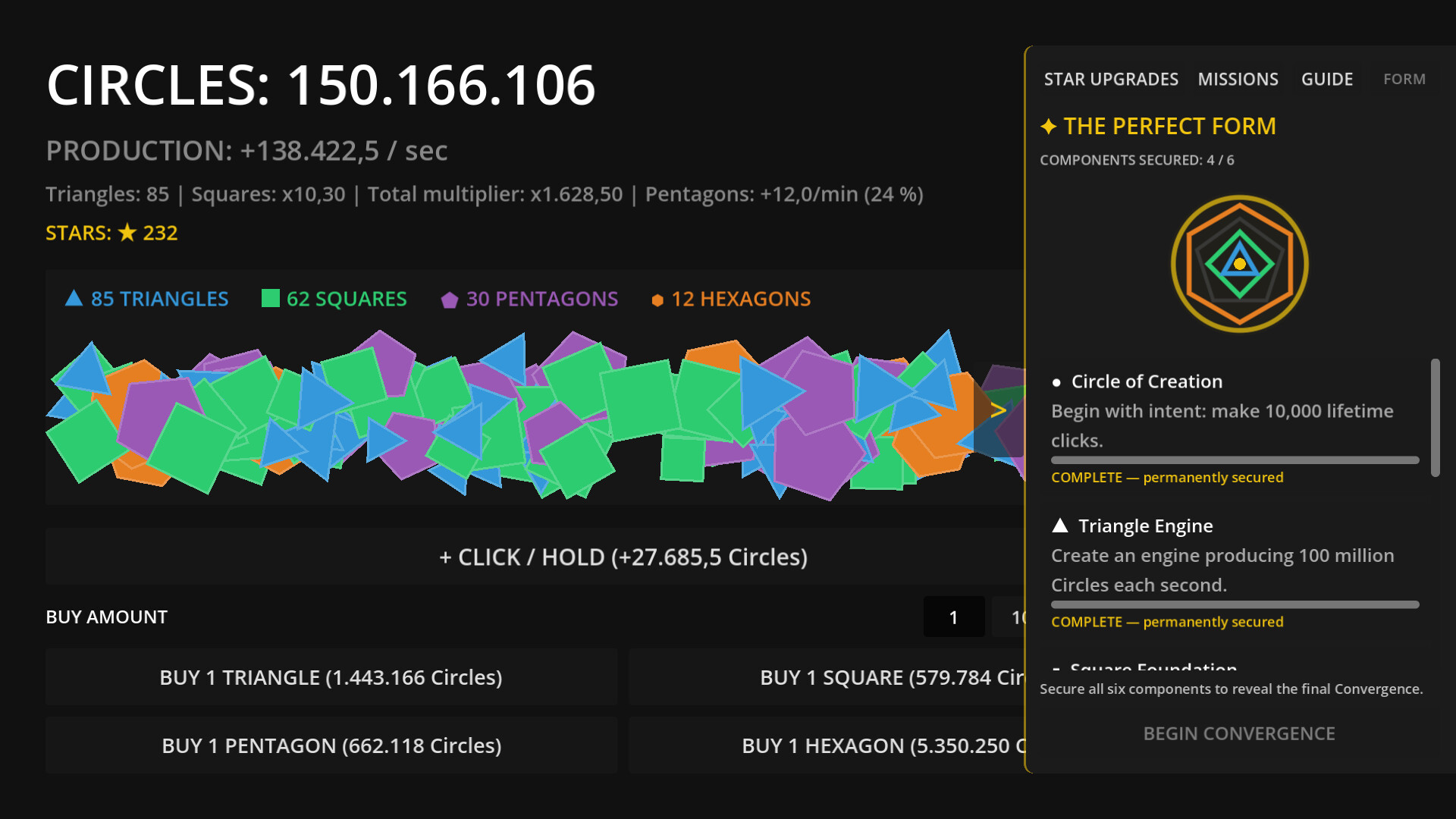1456x819 pixels.
Task: Click the Total multiplier stats line
Action: [x=485, y=194]
